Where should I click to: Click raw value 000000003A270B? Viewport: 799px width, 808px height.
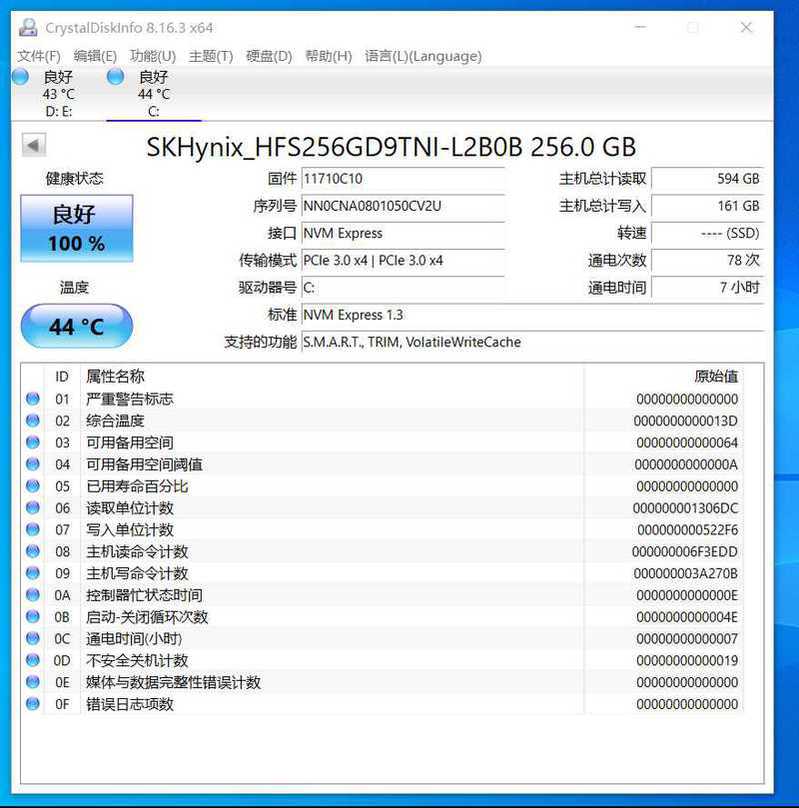(x=686, y=573)
